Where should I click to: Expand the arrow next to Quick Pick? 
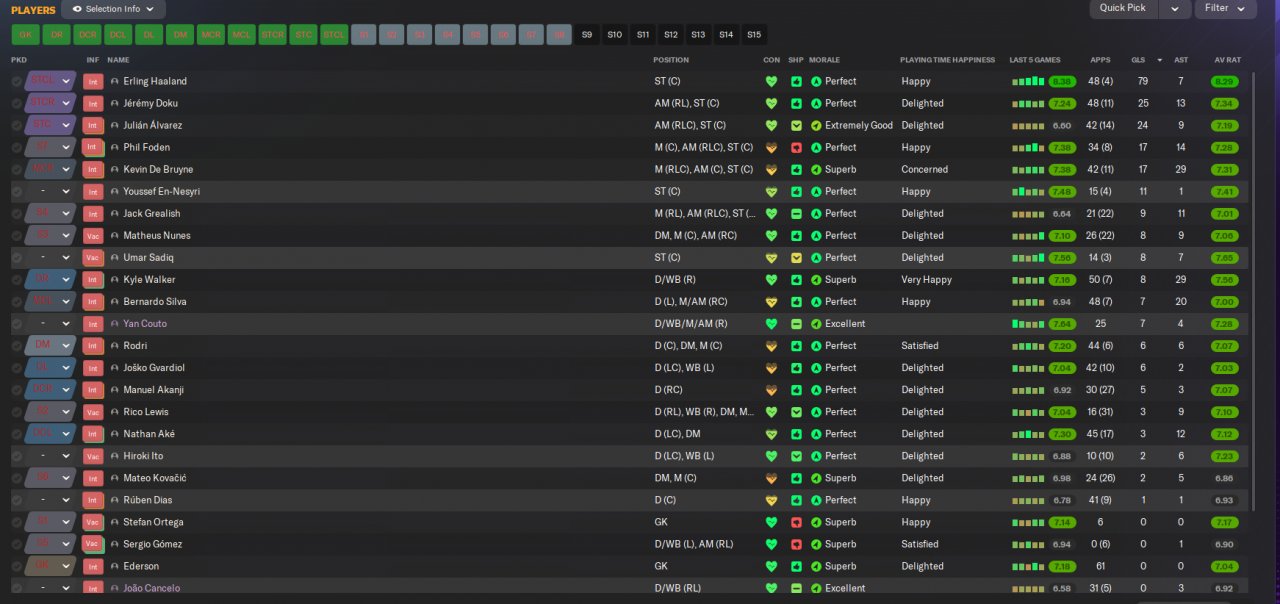click(1174, 9)
